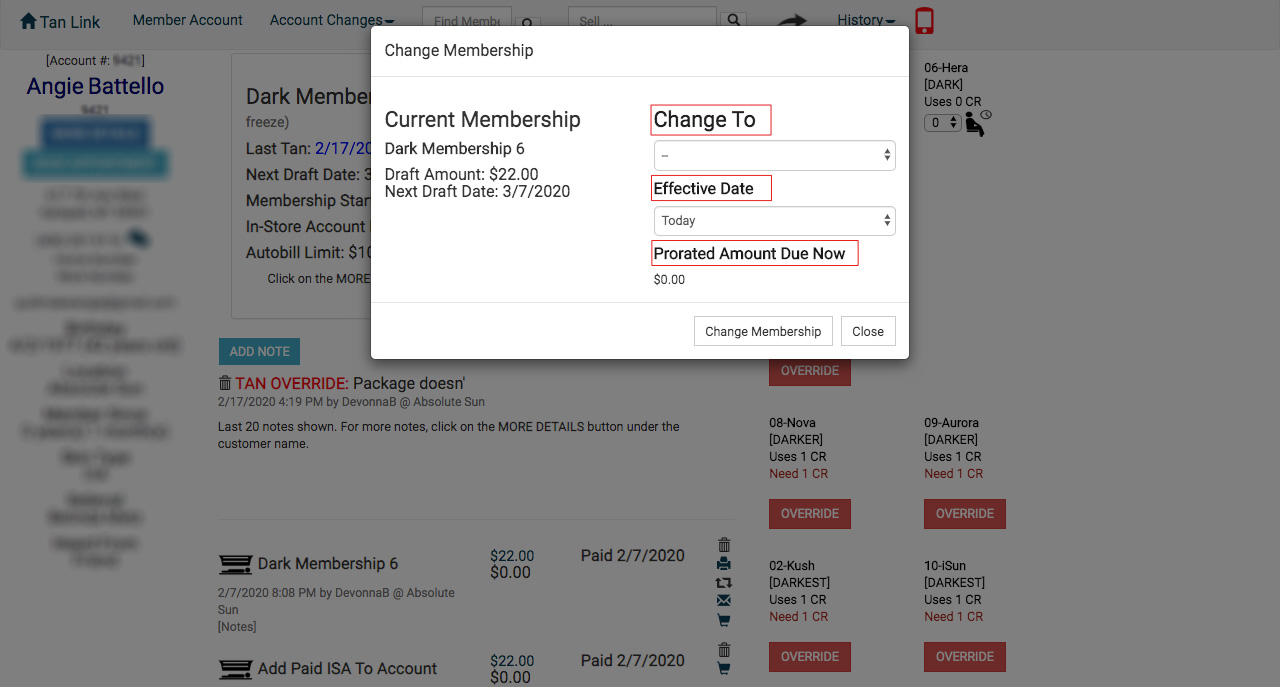Click the forward arrow icon in navbar
The image size is (1280, 687).
click(792, 21)
